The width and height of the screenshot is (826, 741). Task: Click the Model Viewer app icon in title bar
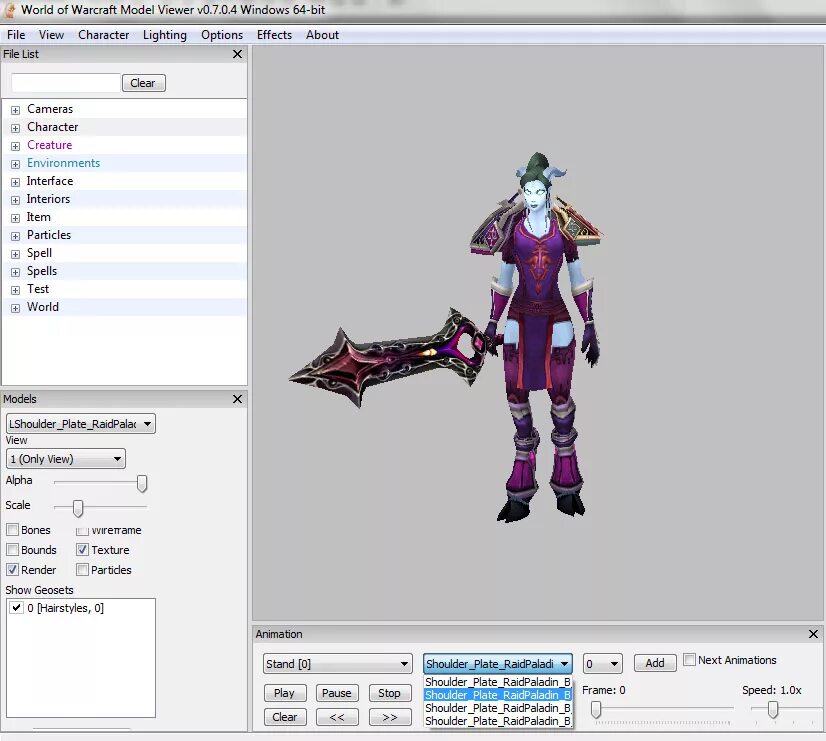(10, 9)
